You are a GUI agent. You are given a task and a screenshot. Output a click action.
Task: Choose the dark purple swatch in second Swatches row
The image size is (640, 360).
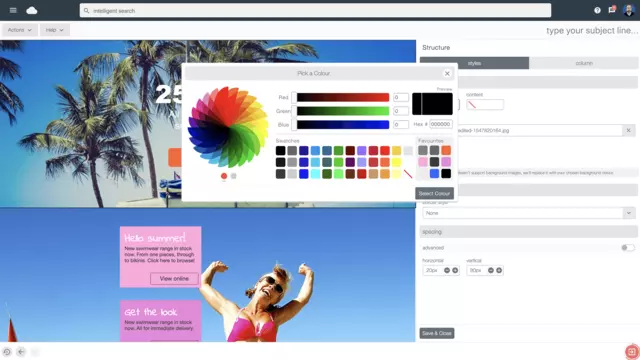click(350, 162)
